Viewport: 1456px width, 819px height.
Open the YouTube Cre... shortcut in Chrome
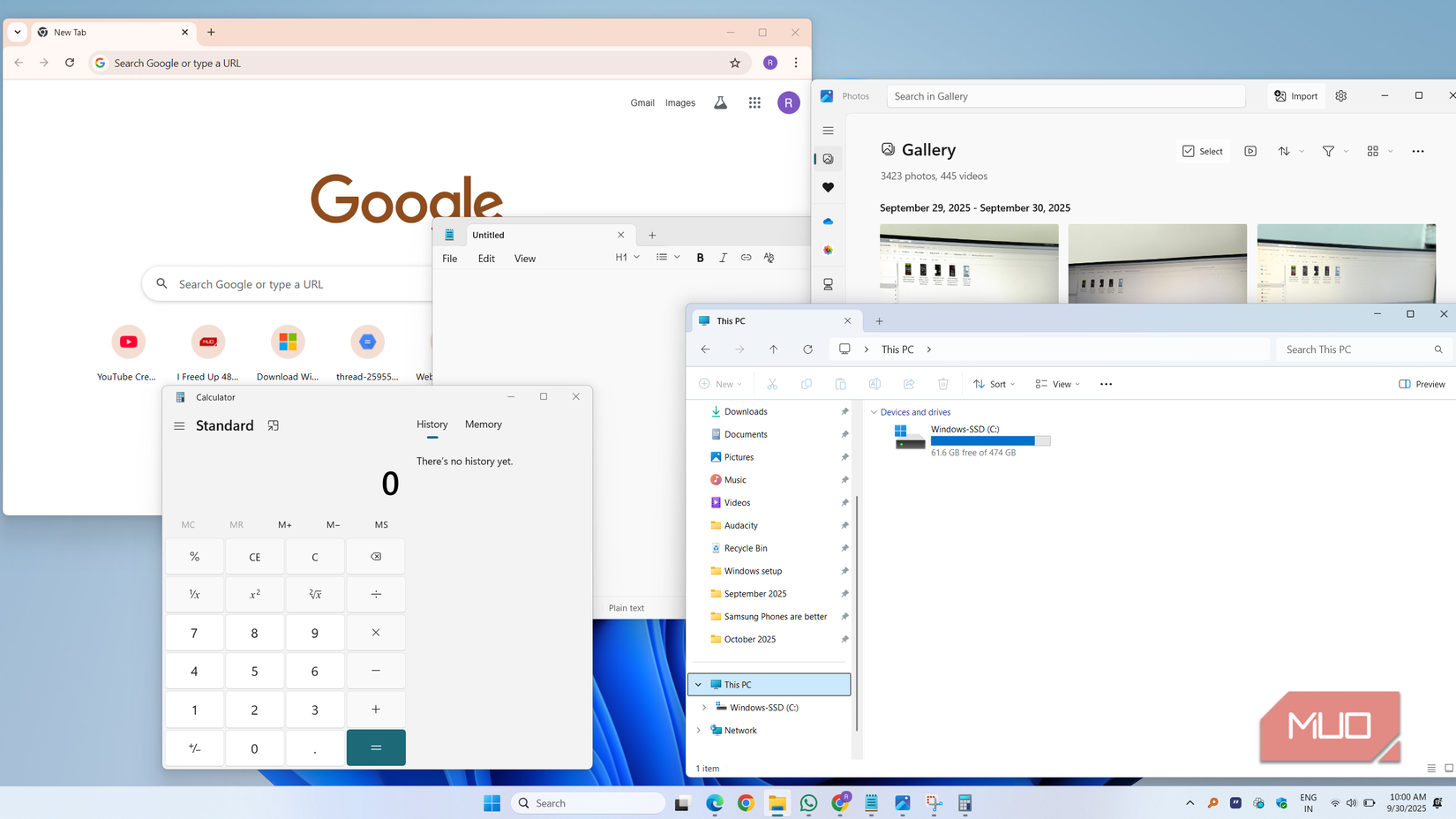(128, 353)
